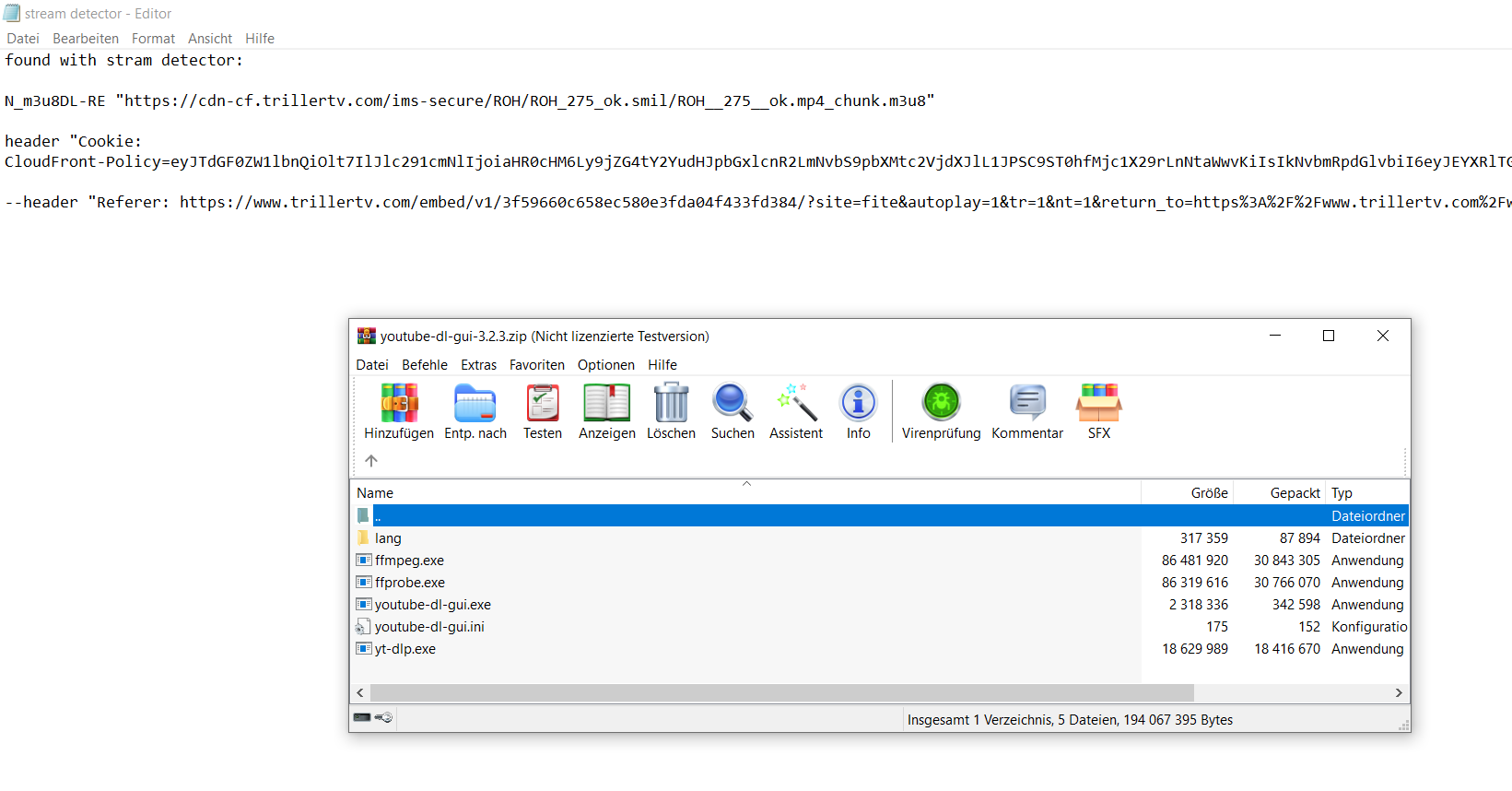Open the Extras menu
This screenshot has width=1512, height=791.
(478, 365)
